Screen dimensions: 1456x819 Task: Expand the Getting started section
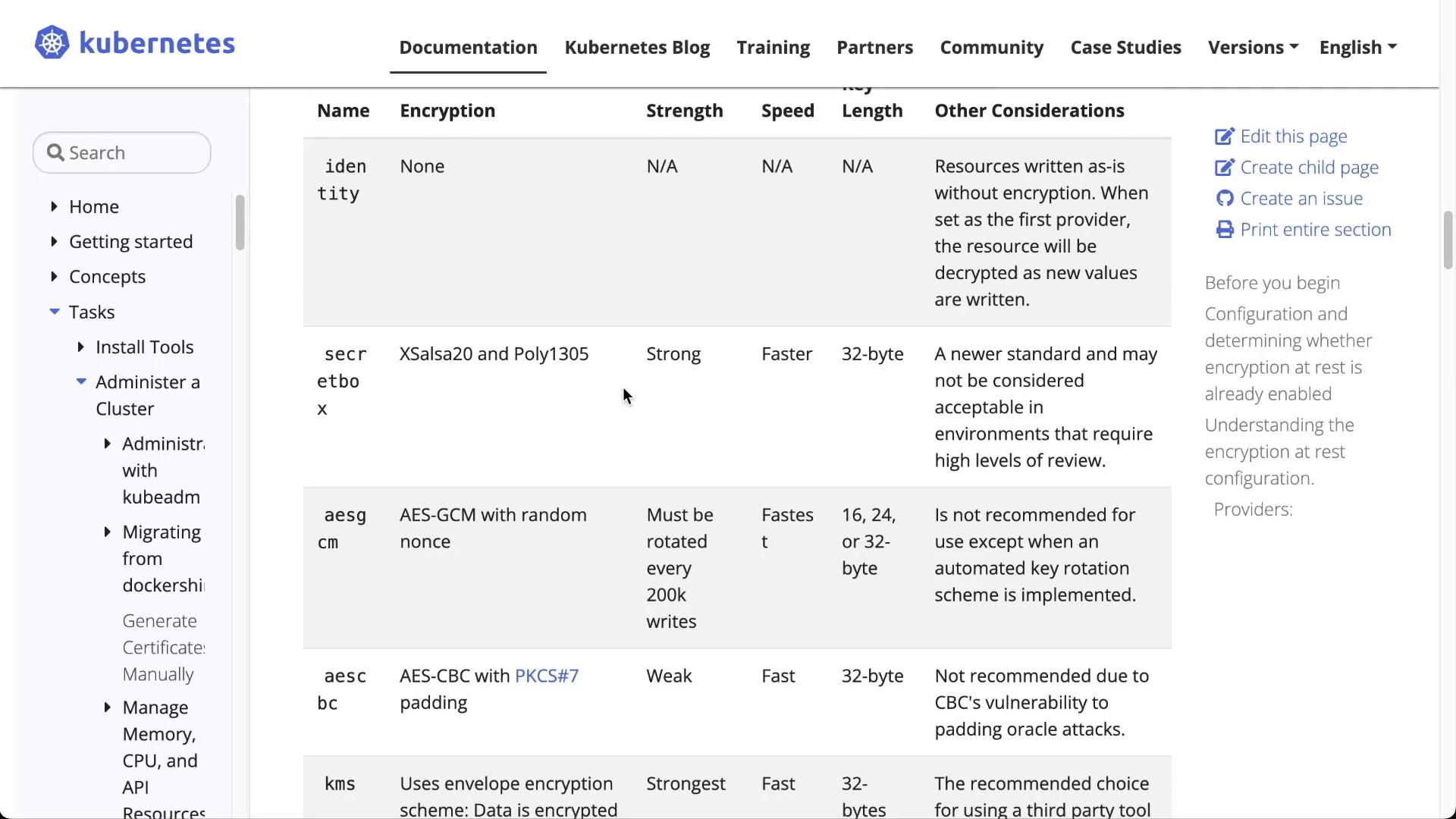(x=54, y=241)
